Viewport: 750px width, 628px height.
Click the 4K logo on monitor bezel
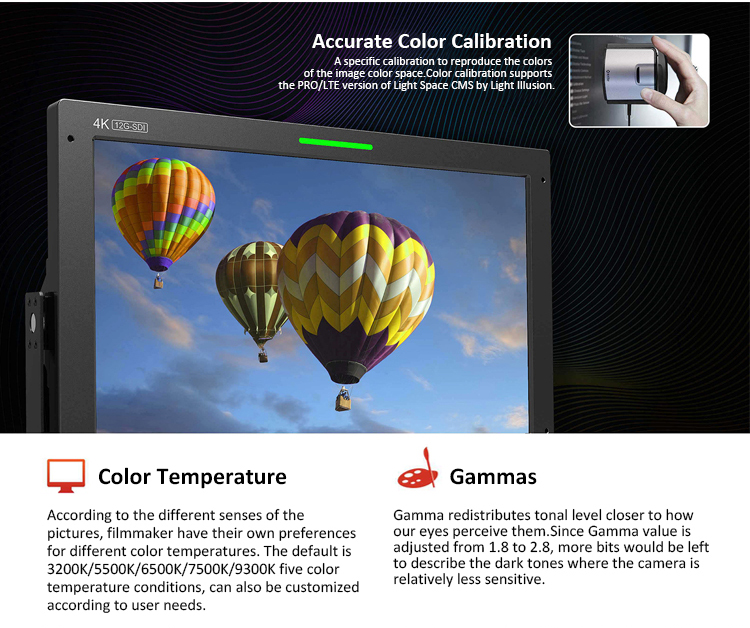101,124
